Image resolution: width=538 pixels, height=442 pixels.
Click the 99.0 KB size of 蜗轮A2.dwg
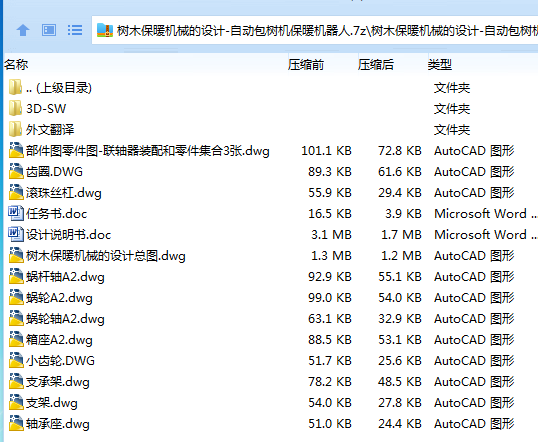pos(330,298)
